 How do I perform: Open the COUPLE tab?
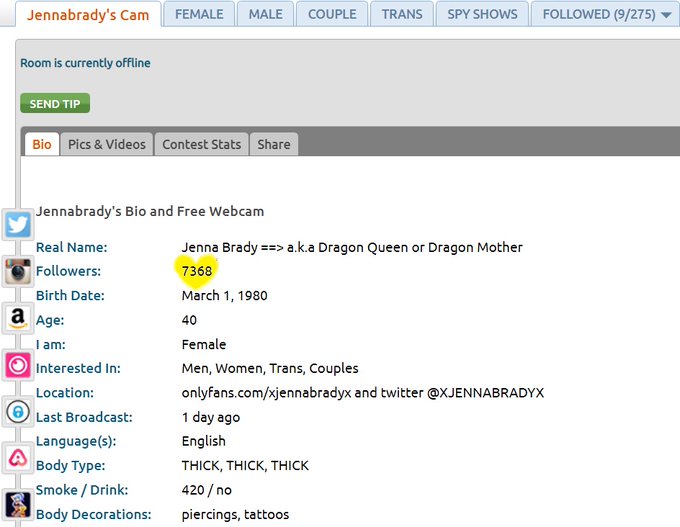(332, 14)
